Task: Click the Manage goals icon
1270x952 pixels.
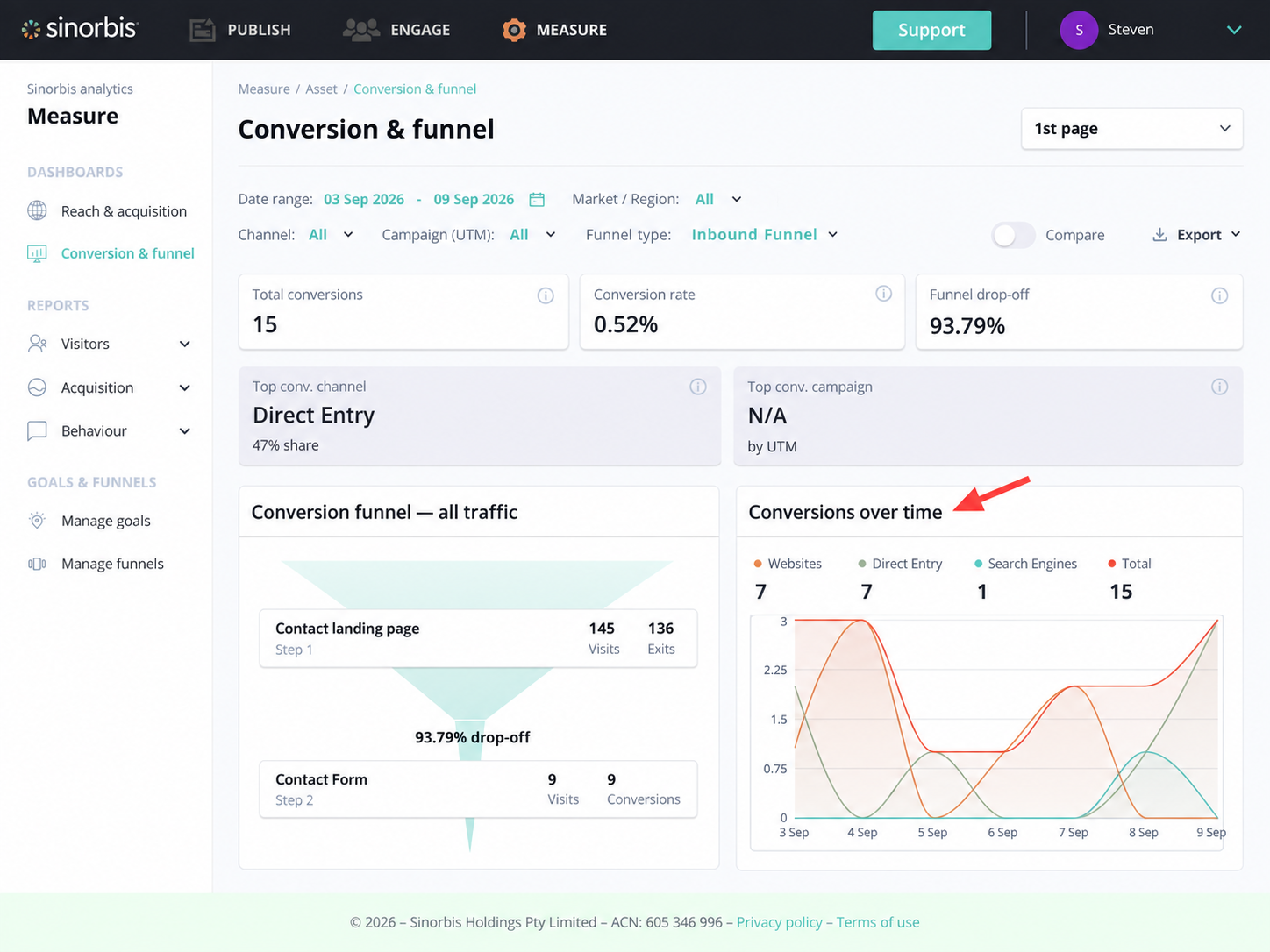Action: [x=37, y=521]
